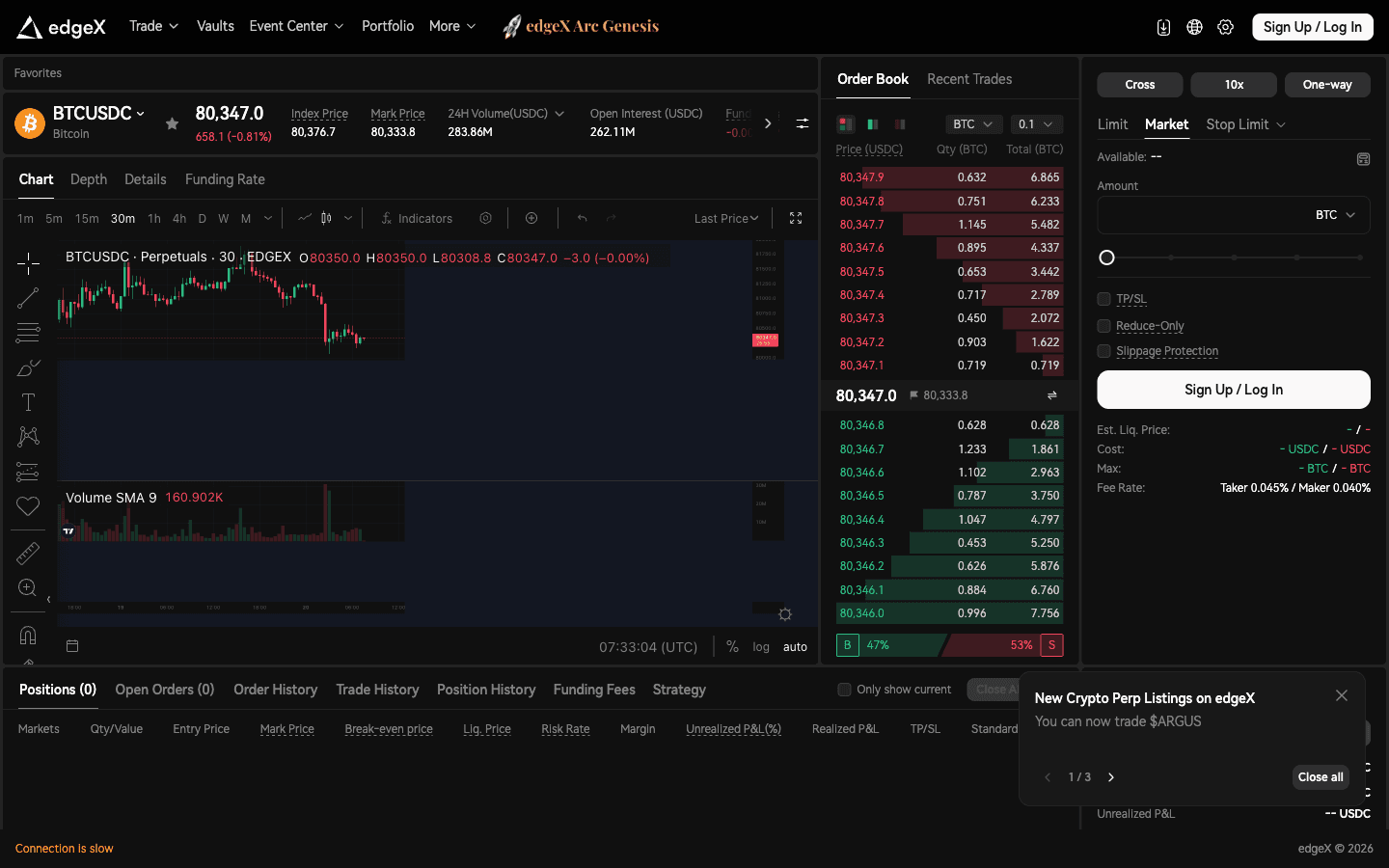The image size is (1389, 868).
Task: Favorite BTCUSDC with the star icon
Action: tap(172, 123)
